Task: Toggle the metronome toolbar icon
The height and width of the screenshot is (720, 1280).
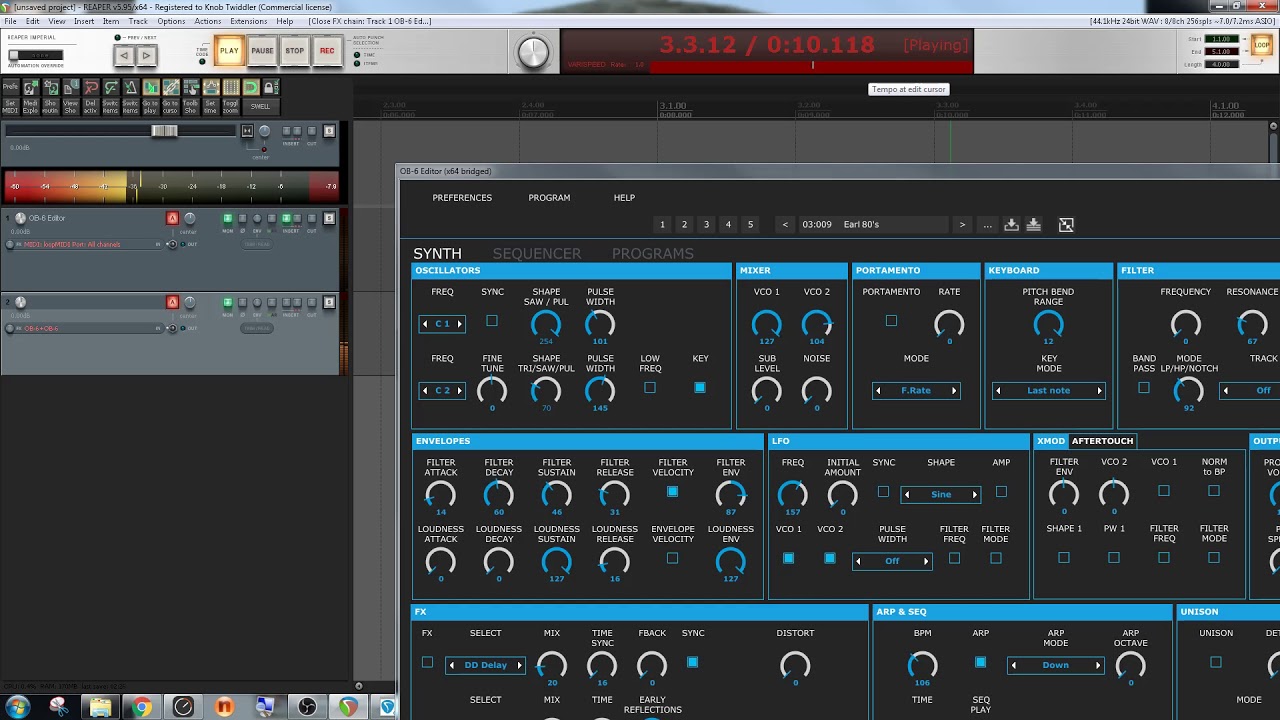Action: [131, 88]
